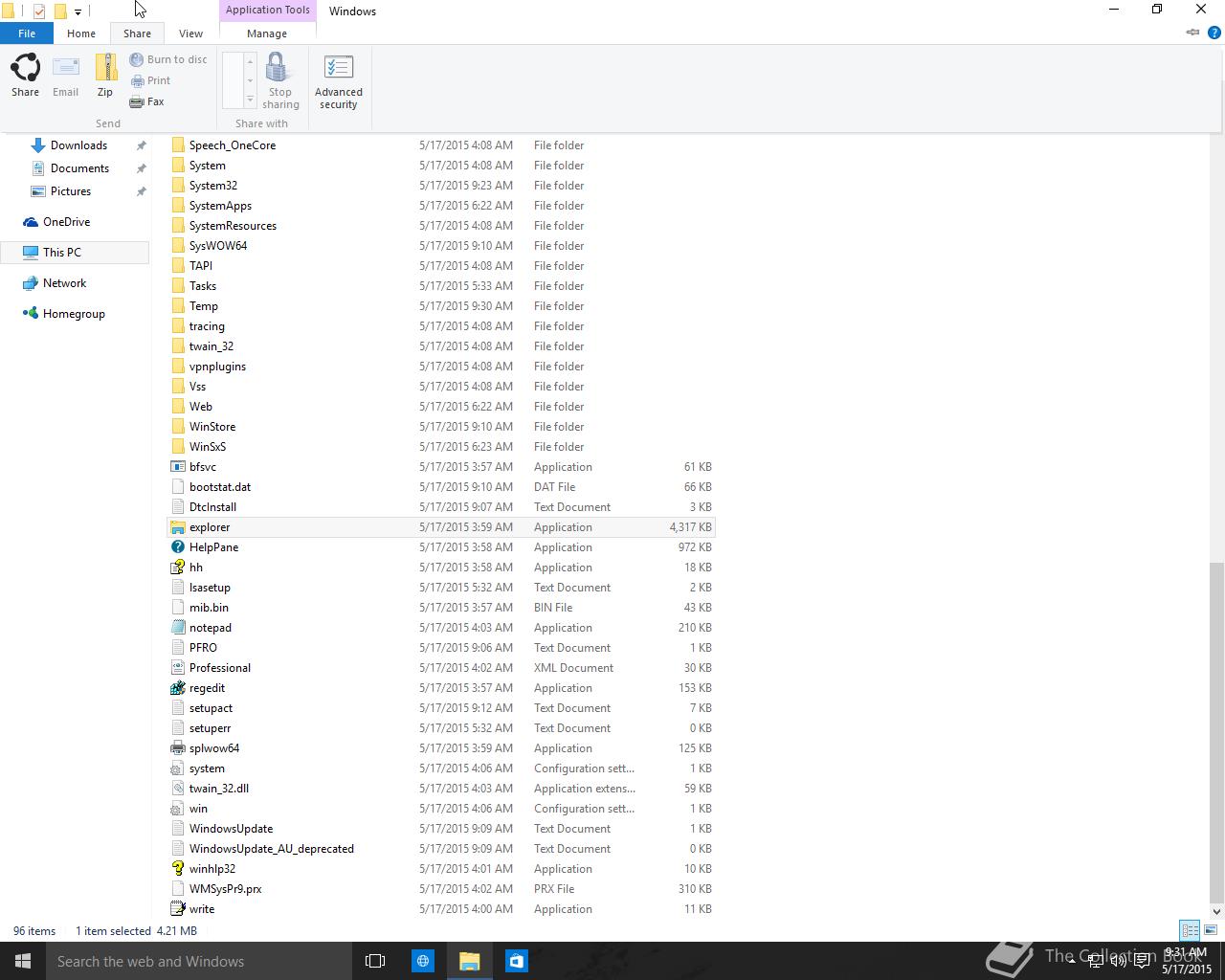Click the volume icon in system tray
The image size is (1225, 980).
tap(1118, 961)
